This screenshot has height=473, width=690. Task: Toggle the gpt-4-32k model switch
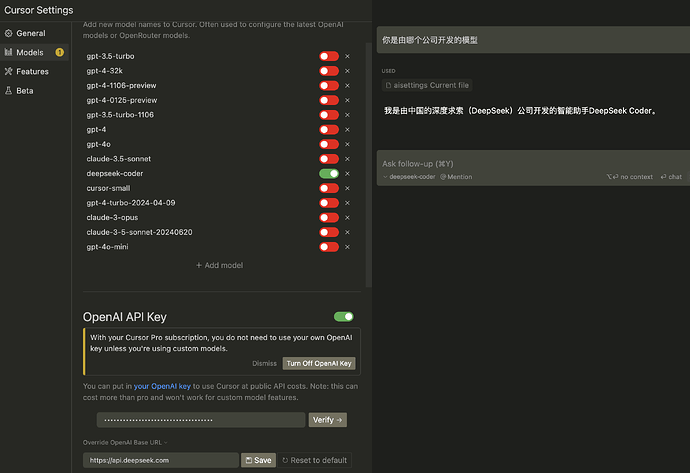pos(329,71)
